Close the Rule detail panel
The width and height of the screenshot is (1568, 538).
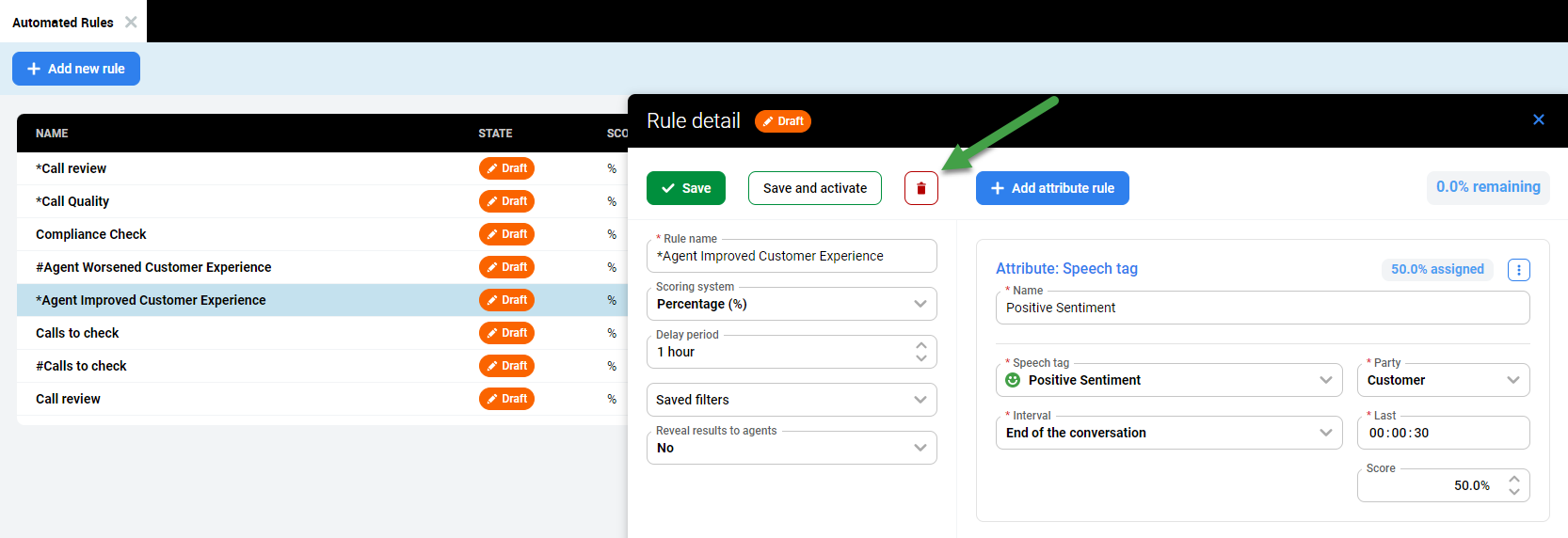point(1538,119)
